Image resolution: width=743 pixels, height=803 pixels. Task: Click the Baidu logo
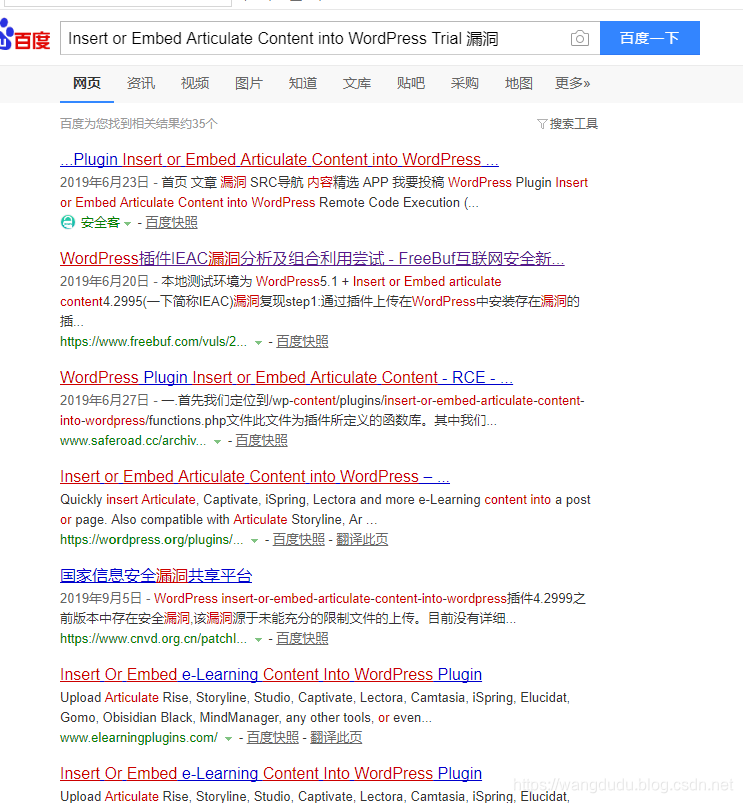pyautogui.click(x=25, y=35)
